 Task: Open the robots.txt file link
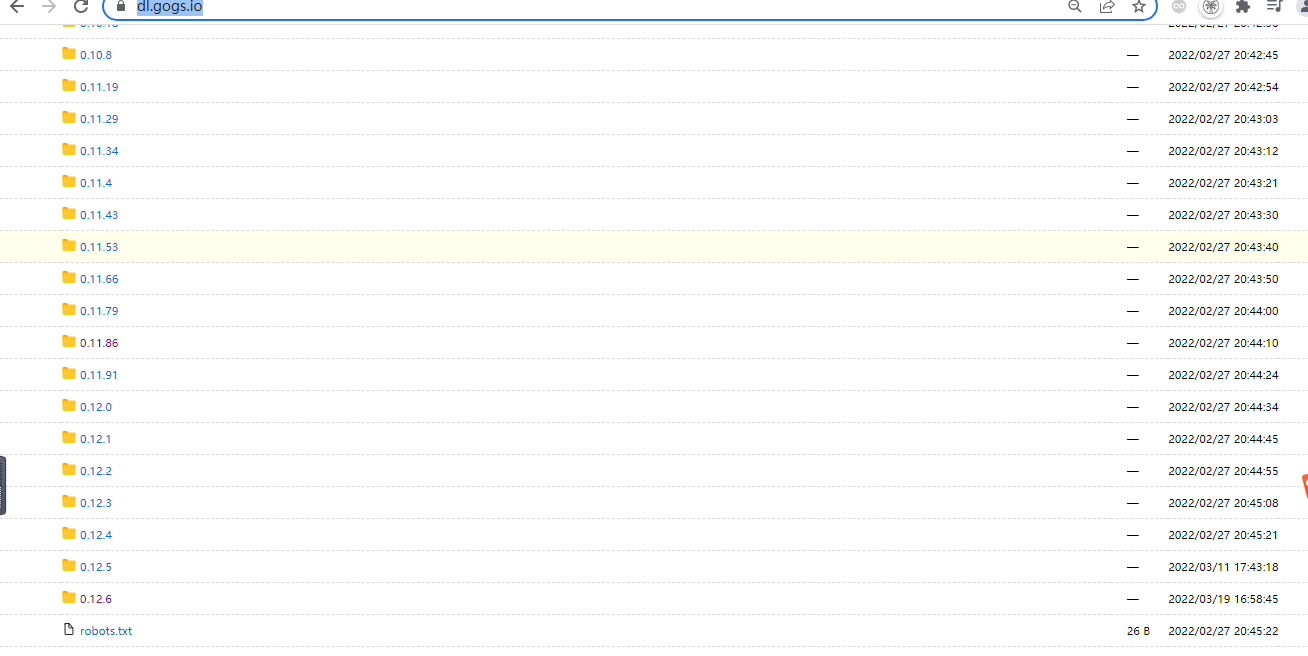pos(106,631)
